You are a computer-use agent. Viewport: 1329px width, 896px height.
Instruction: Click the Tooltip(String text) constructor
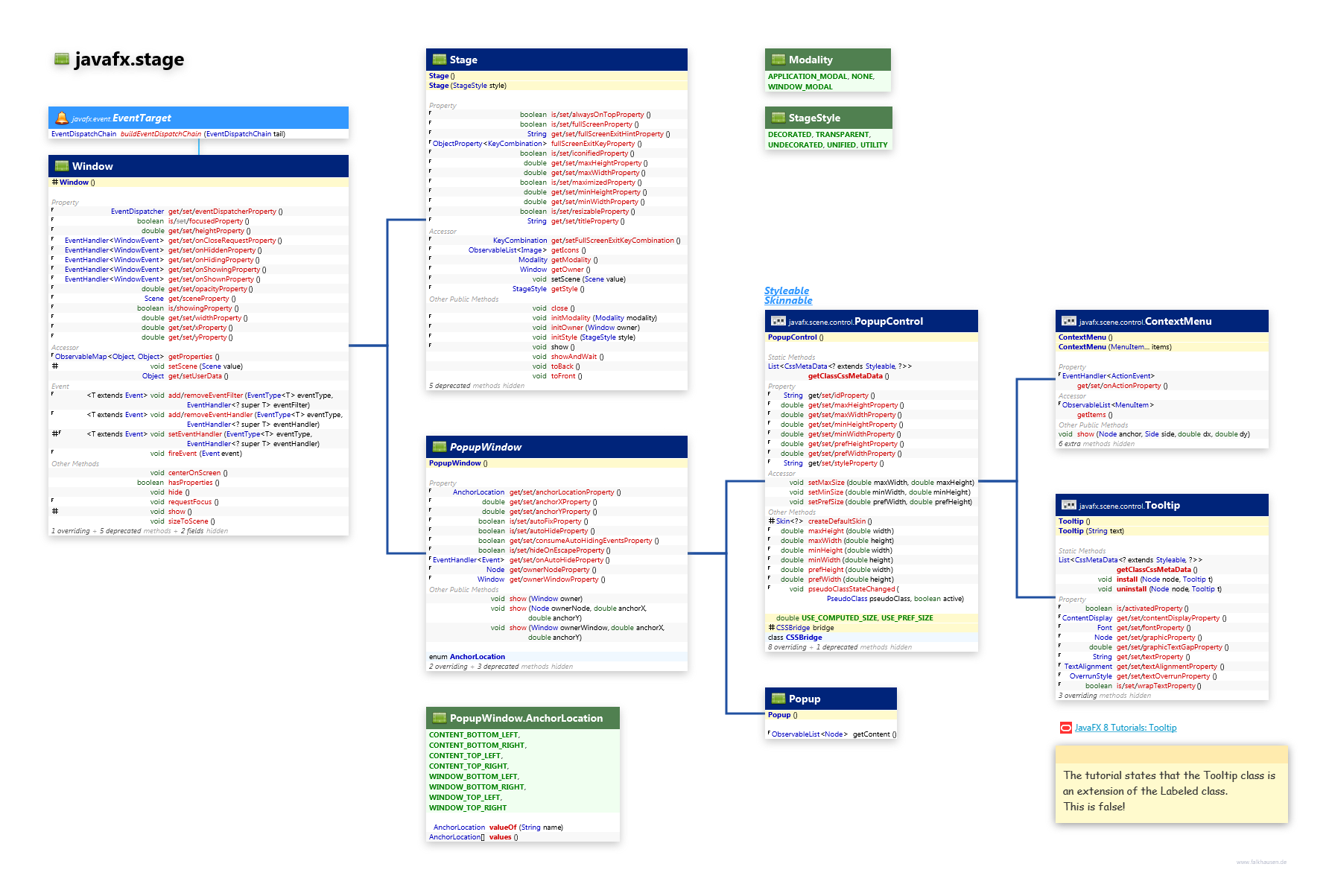pos(1091,531)
